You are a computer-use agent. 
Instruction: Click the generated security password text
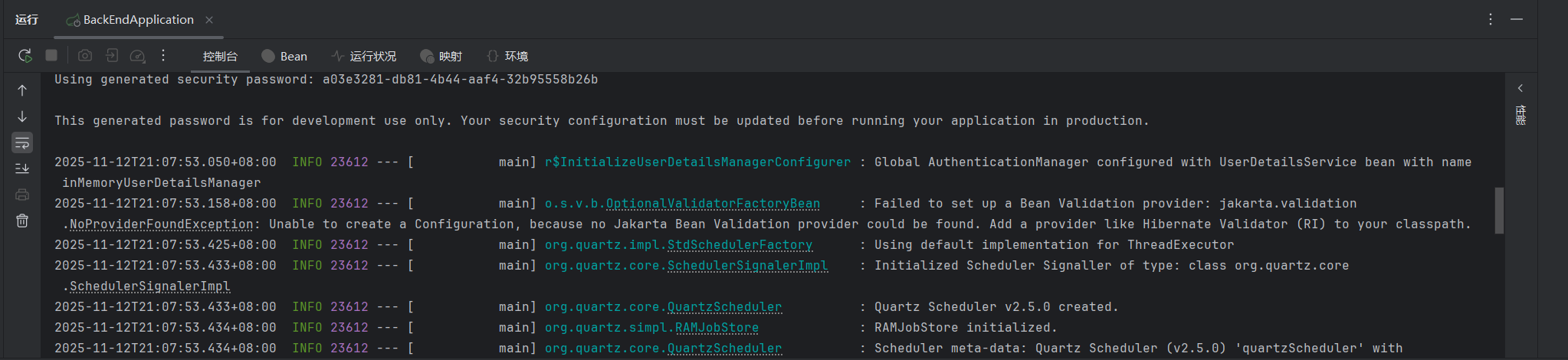point(460,80)
